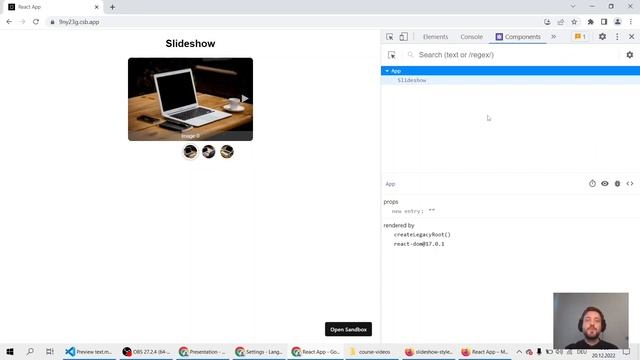The height and width of the screenshot is (360, 640).
Task: Open the Elements tab
Action: [435, 37]
